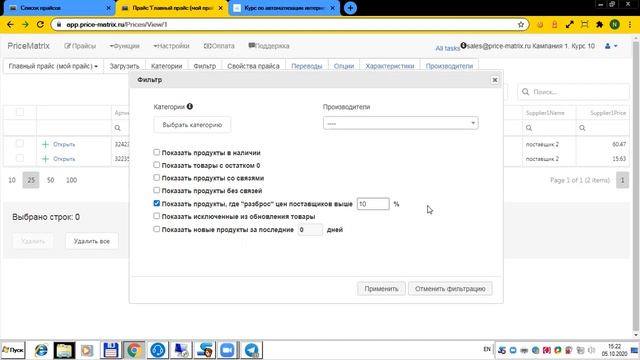
Task: Open the Опции tab
Action: pyautogui.click(x=344, y=66)
